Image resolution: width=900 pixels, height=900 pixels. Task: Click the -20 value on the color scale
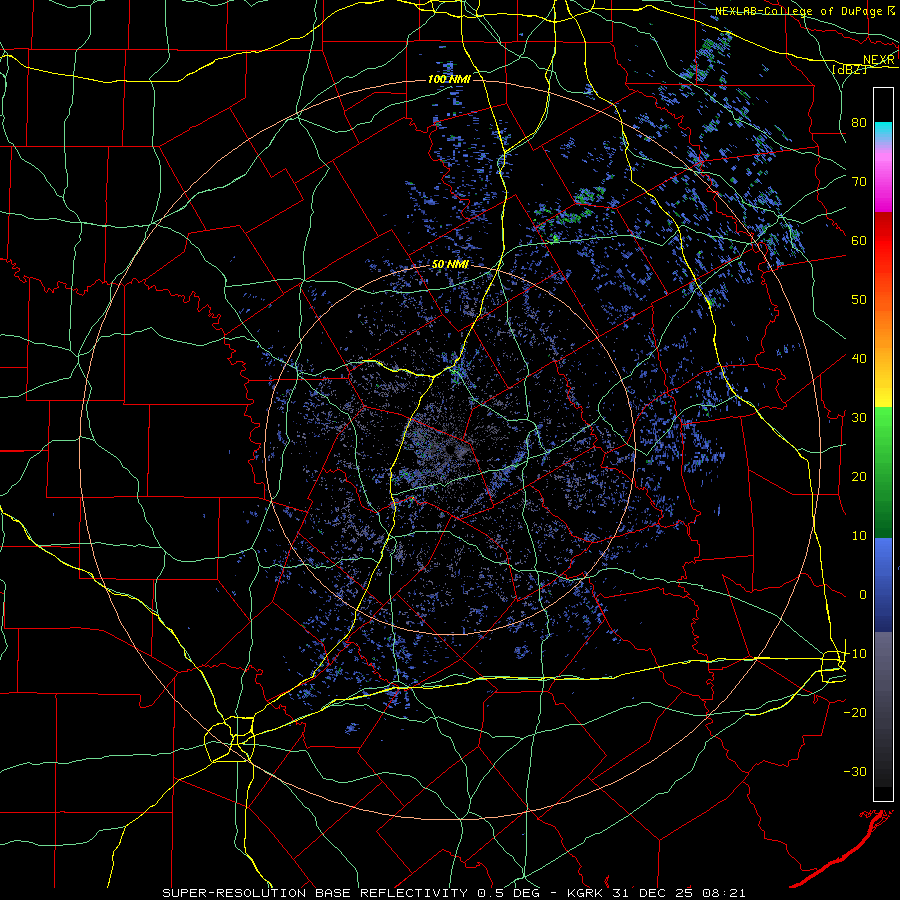click(x=855, y=712)
